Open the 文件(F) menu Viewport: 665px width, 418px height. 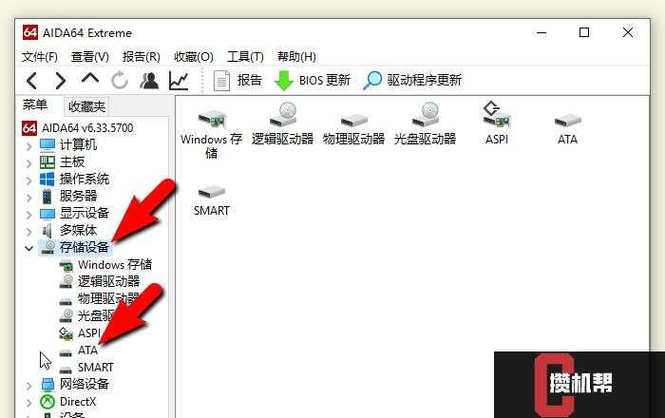coord(39,56)
